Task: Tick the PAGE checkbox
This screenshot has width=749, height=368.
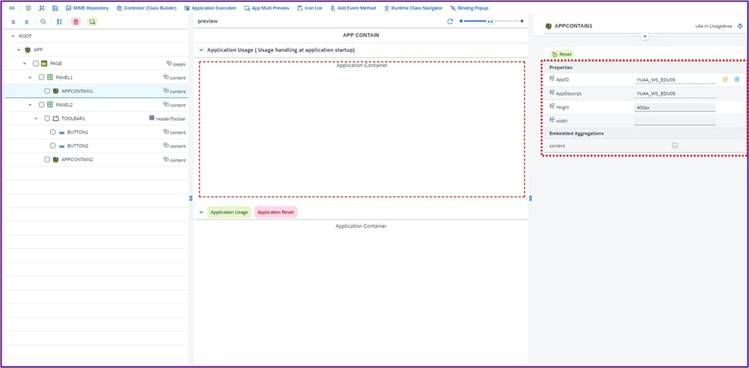Action: tap(36, 64)
